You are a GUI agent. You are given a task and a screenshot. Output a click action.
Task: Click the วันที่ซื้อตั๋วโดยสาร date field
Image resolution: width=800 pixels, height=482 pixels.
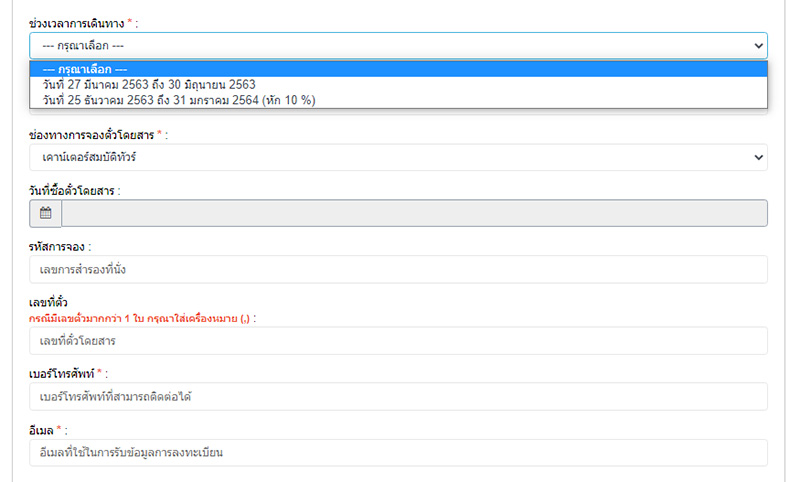[414, 213]
